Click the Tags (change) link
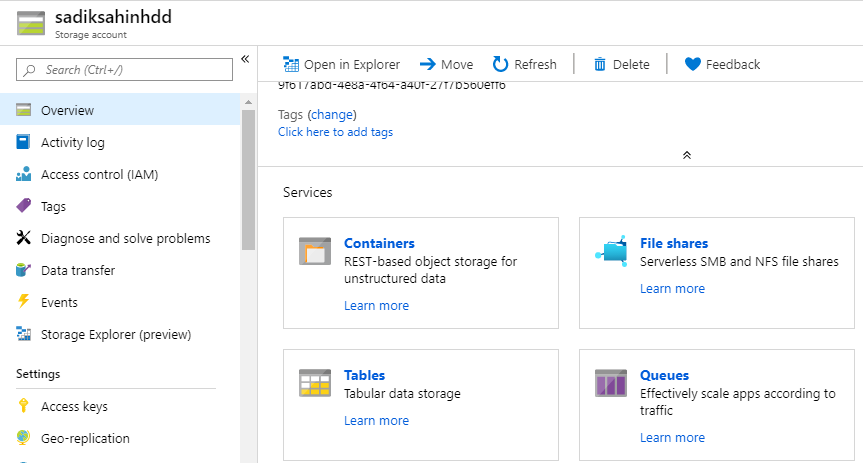The width and height of the screenshot is (863, 463). [332, 115]
